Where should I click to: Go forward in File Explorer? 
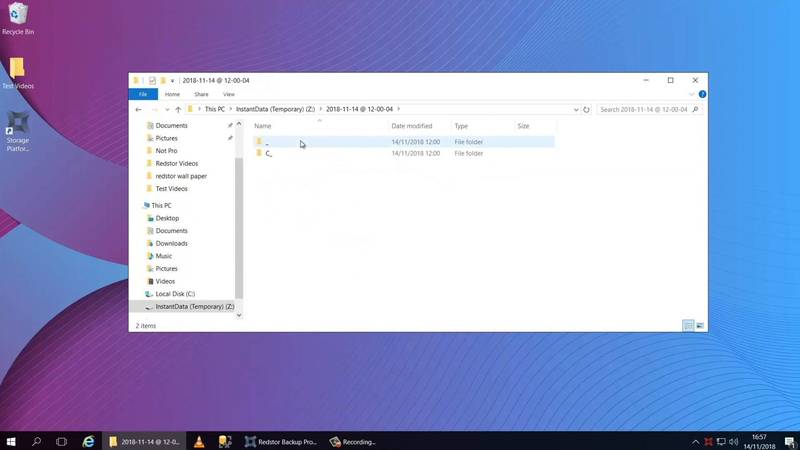[x=154, y=109]
